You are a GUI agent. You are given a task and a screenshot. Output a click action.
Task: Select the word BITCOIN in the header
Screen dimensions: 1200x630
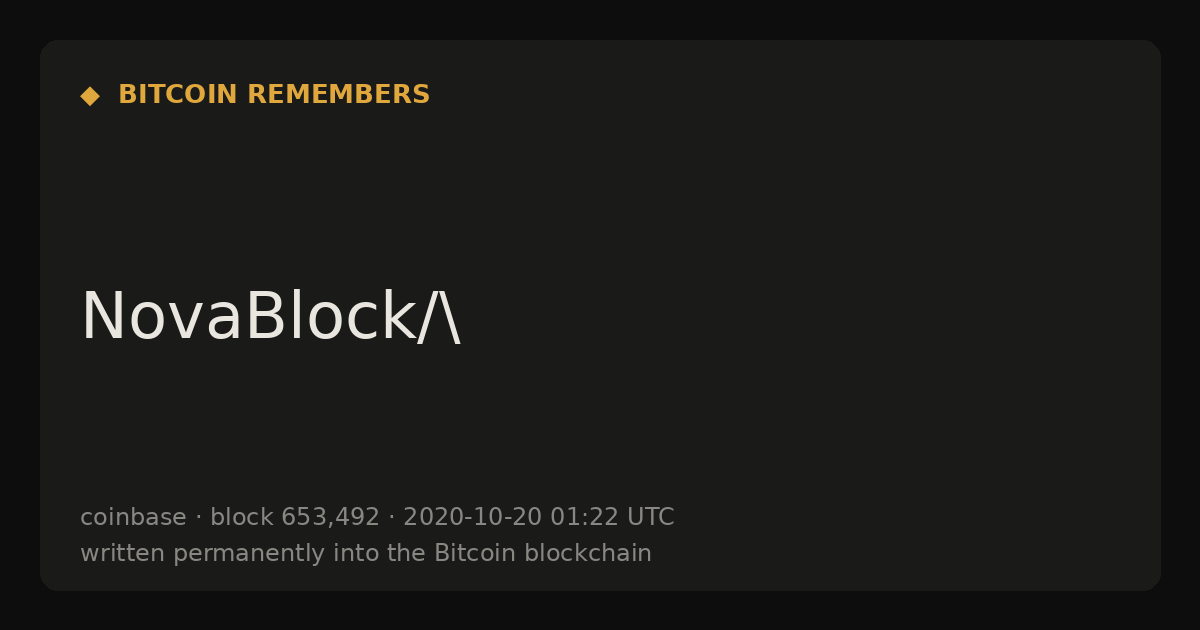(x=179, y=95)
